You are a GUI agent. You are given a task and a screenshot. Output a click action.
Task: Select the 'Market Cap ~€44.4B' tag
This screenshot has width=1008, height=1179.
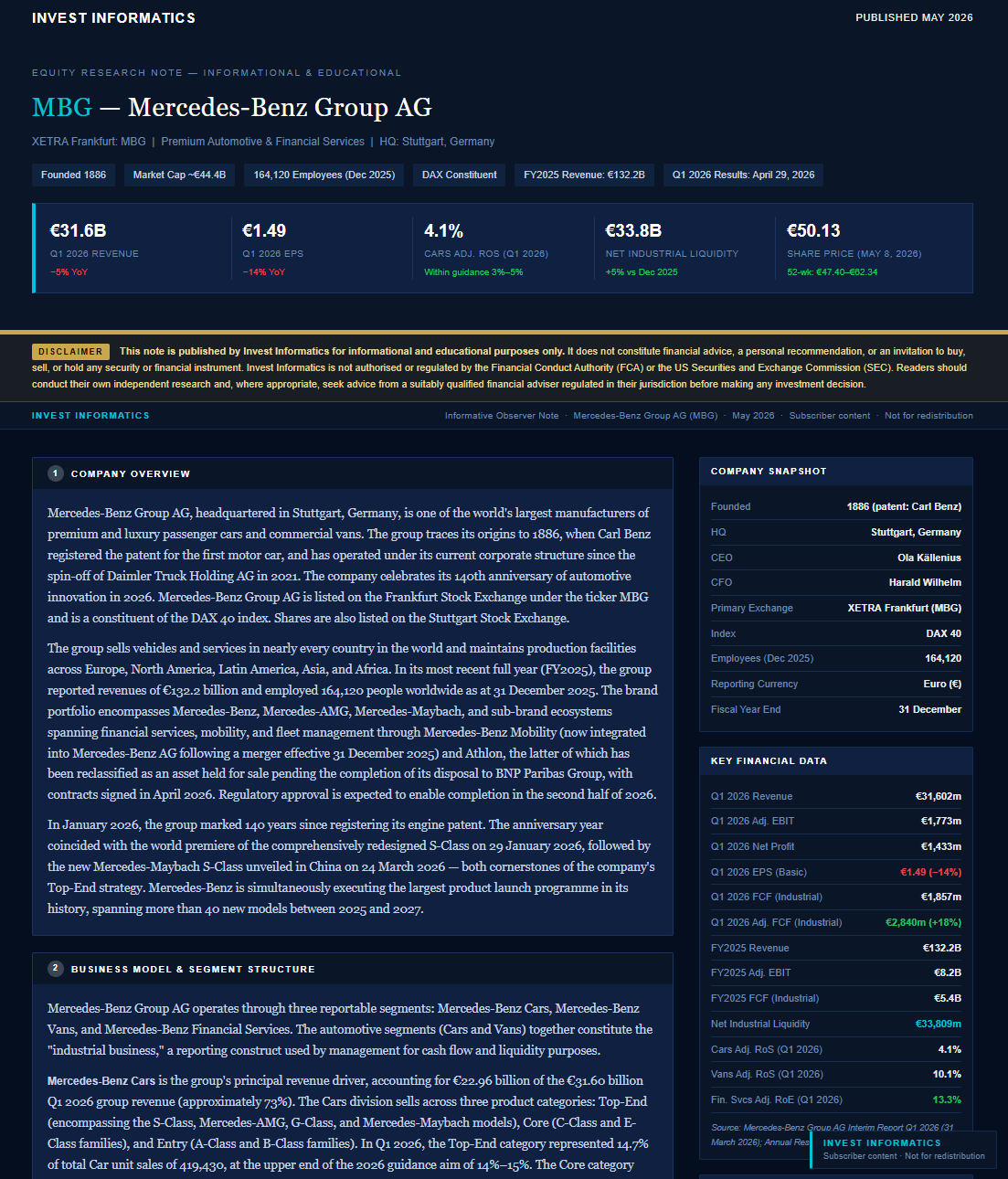[179, 175]
